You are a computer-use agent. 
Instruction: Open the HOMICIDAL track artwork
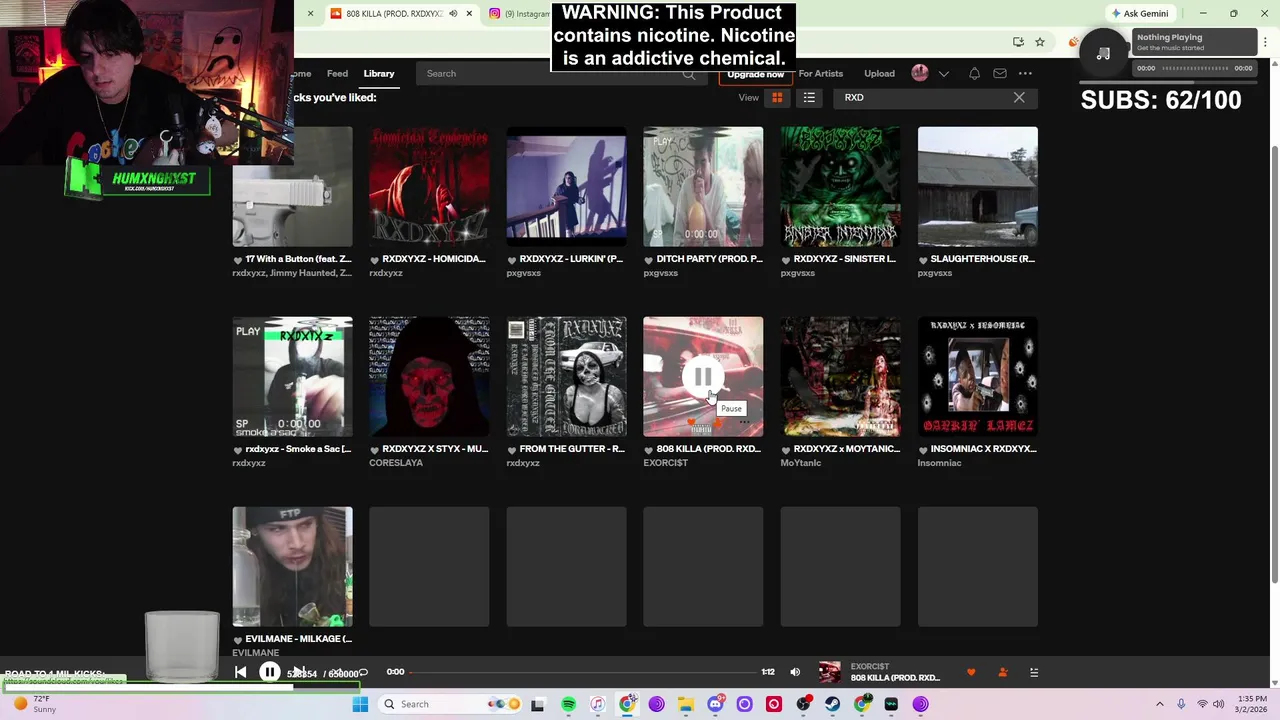(429, 187)
